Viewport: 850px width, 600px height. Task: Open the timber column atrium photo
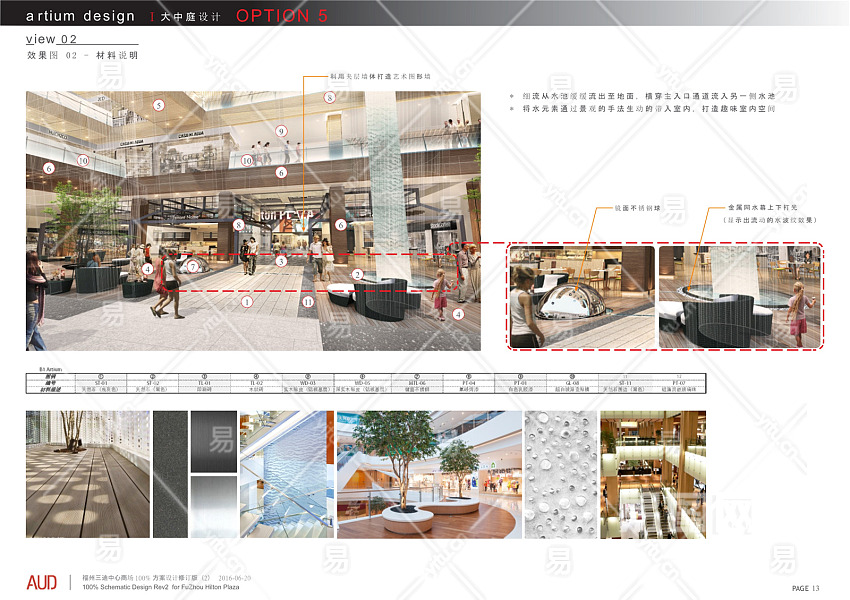click(x=653, y=474)
